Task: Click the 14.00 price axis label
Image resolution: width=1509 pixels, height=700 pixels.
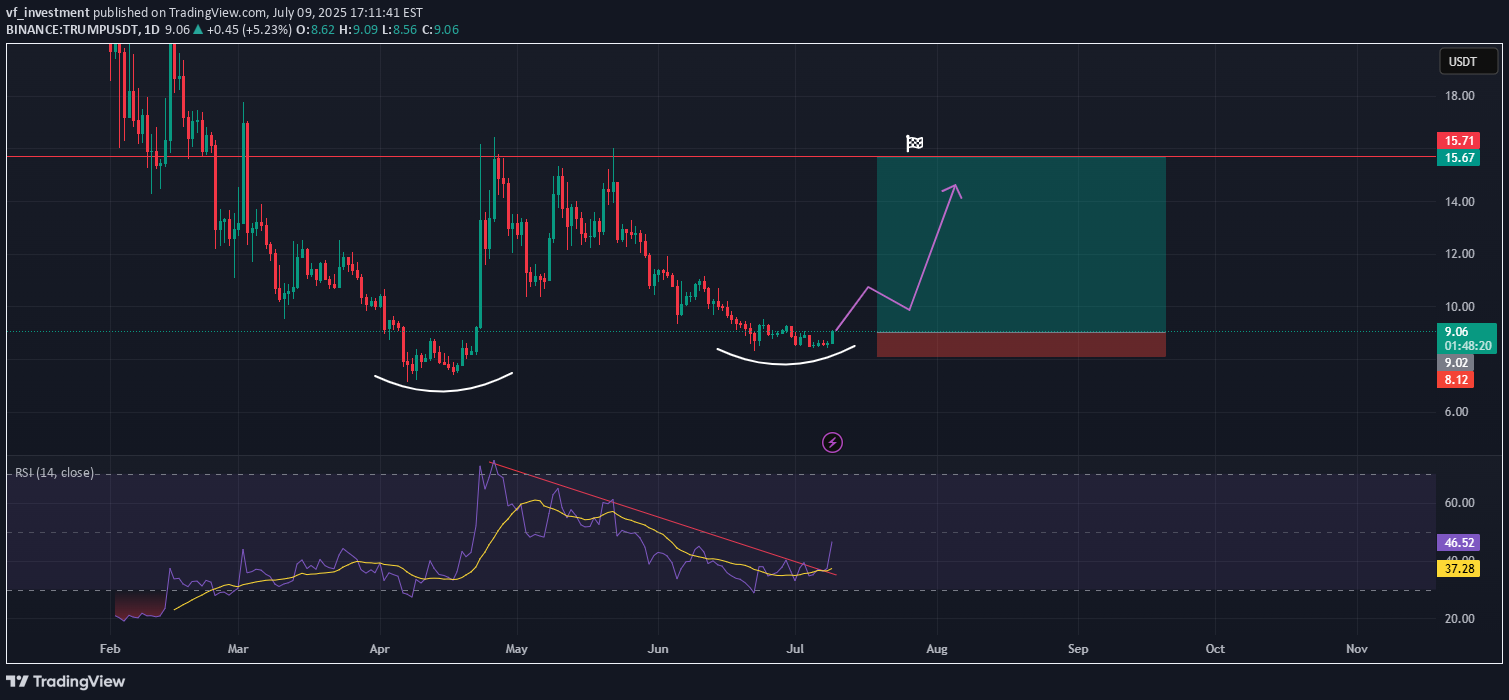Action: coord(1461,201)
